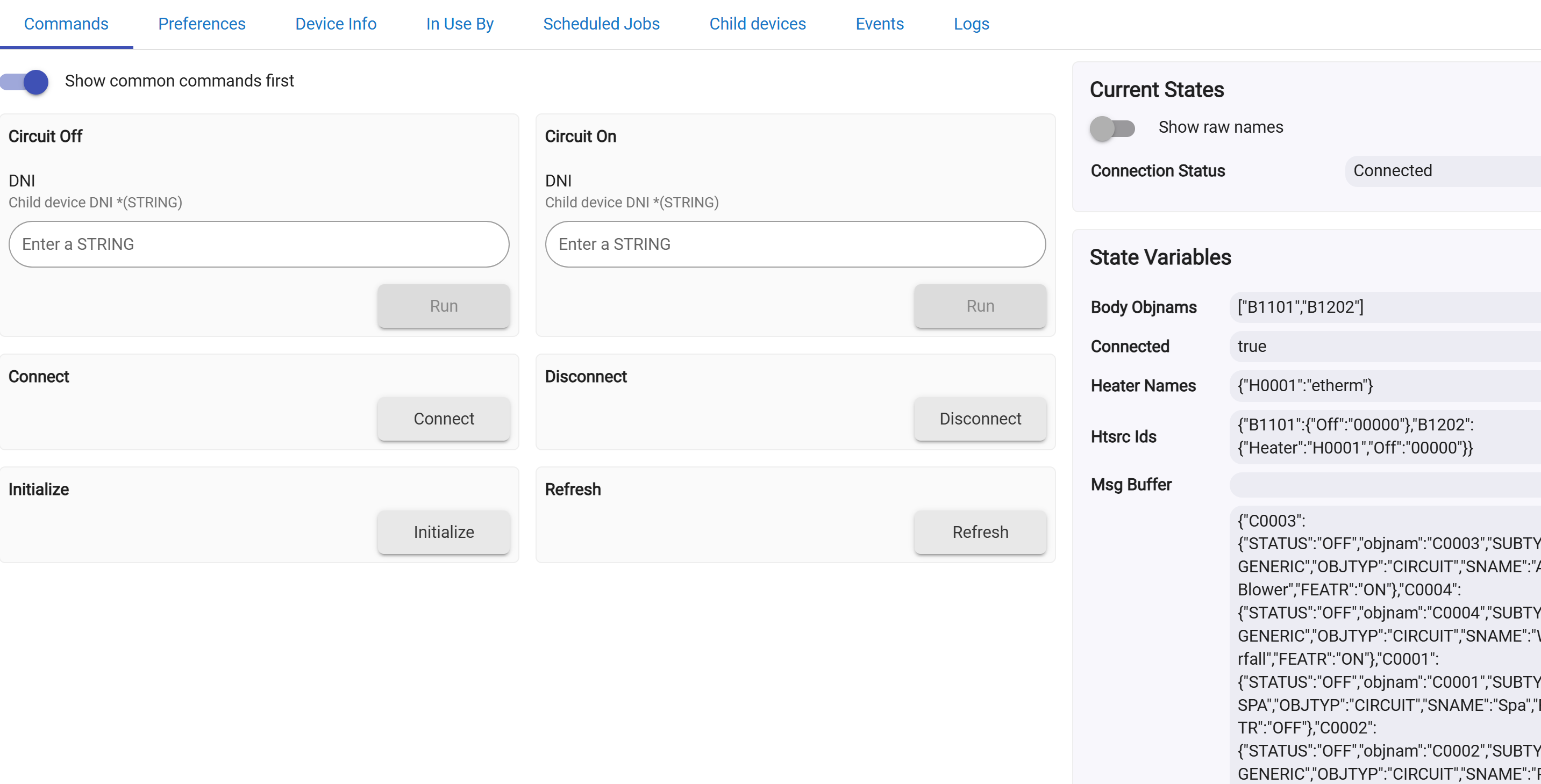Open the Child devices tab
The image size is (1541, 784).
(x=758, y=24)
